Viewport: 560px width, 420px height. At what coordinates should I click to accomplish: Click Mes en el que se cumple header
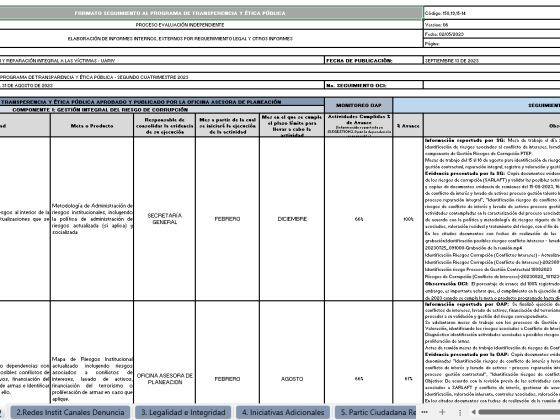pos(292,126)
